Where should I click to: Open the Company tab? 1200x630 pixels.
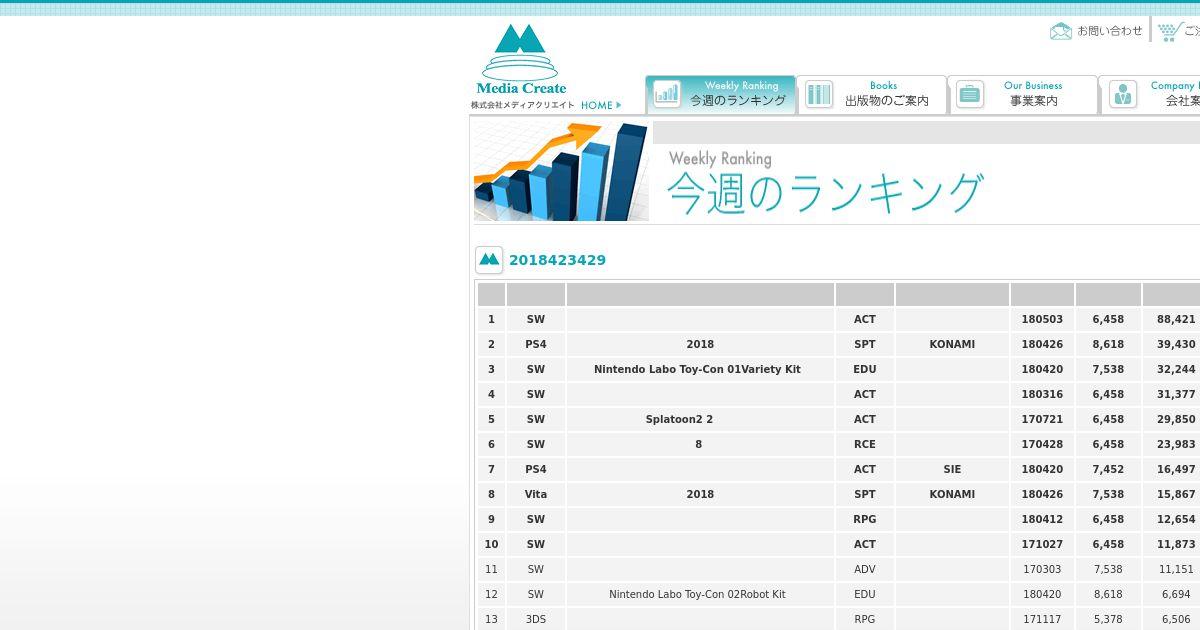[x=1149, y=94]
